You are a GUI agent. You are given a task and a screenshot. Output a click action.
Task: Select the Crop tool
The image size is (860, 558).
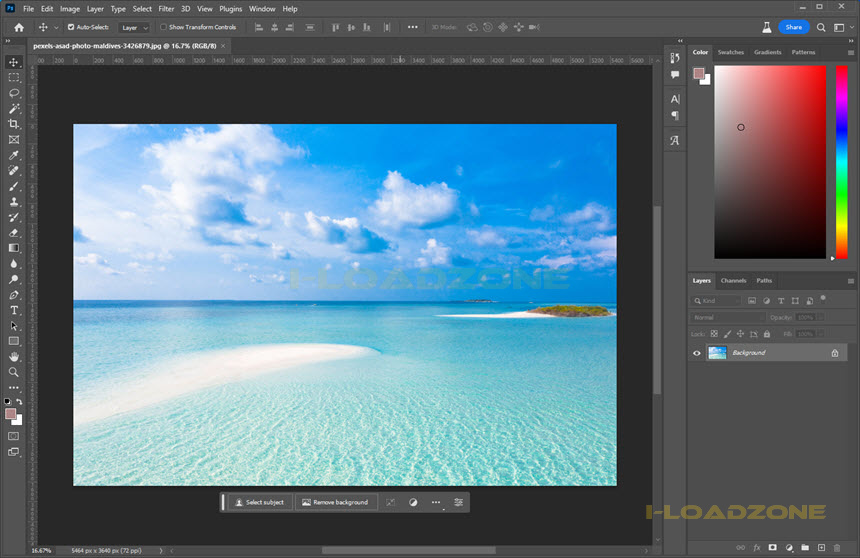[14, 124]
